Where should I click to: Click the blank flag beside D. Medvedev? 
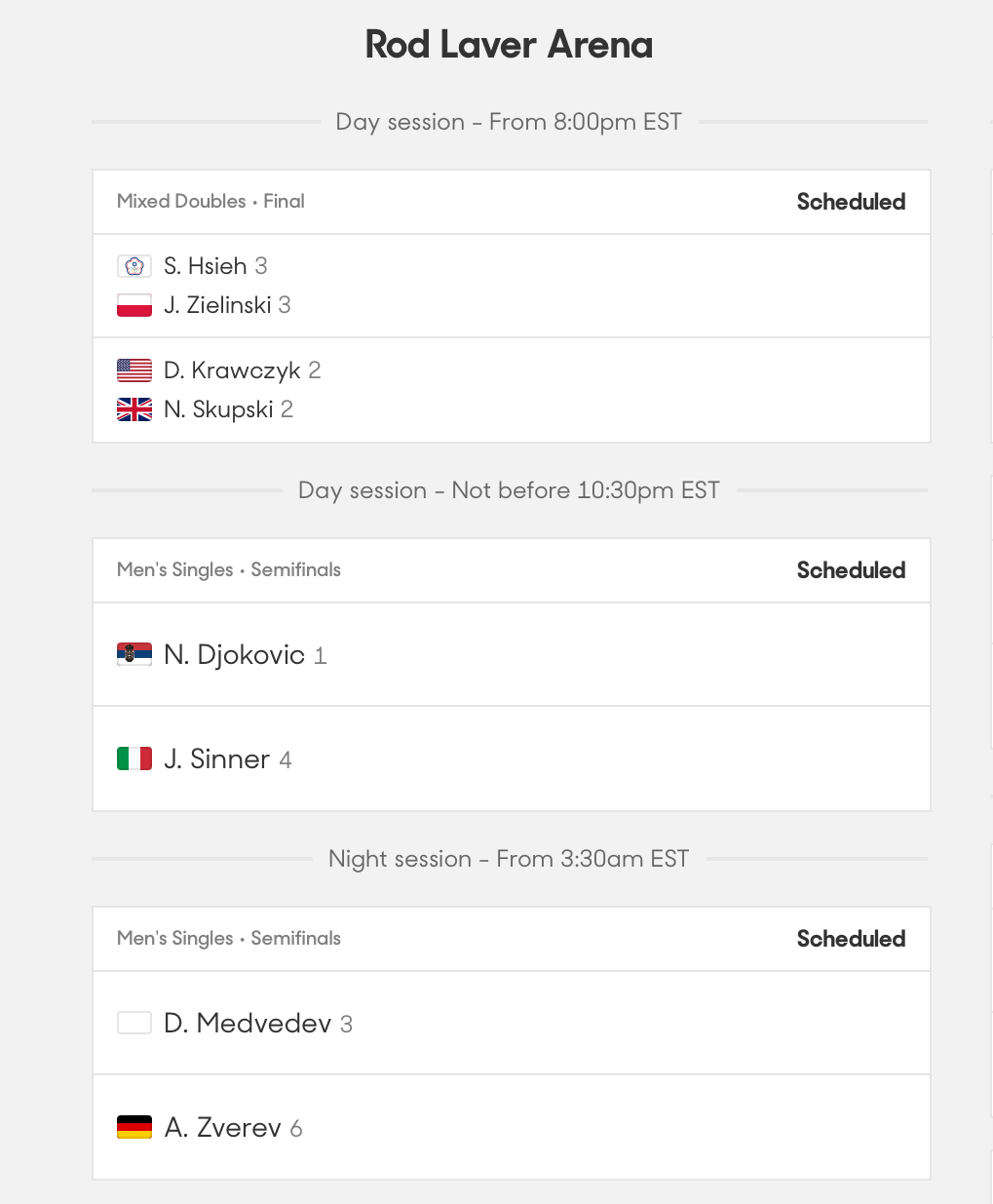pos(134,1023)
